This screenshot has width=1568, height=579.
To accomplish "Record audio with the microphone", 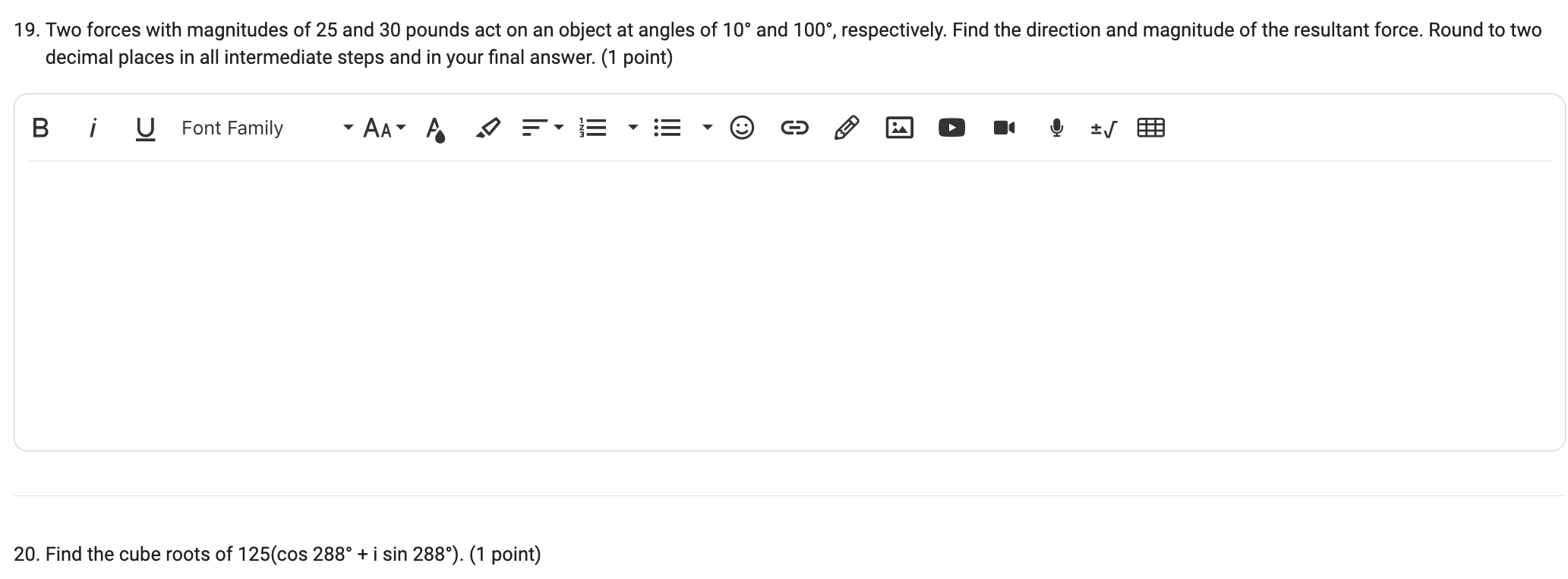I will click(x=1055, y=128).
